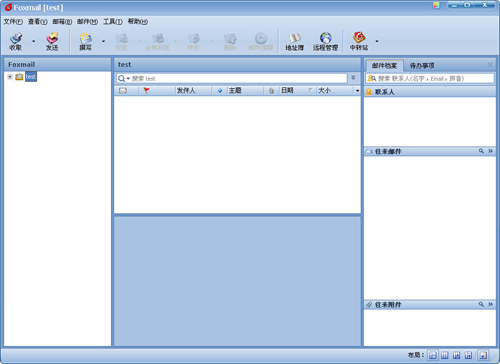Select the fourth layout icon in status bar
Image resolution: width=500 pixels, height=364 pixels.
[x=468, y=355]
